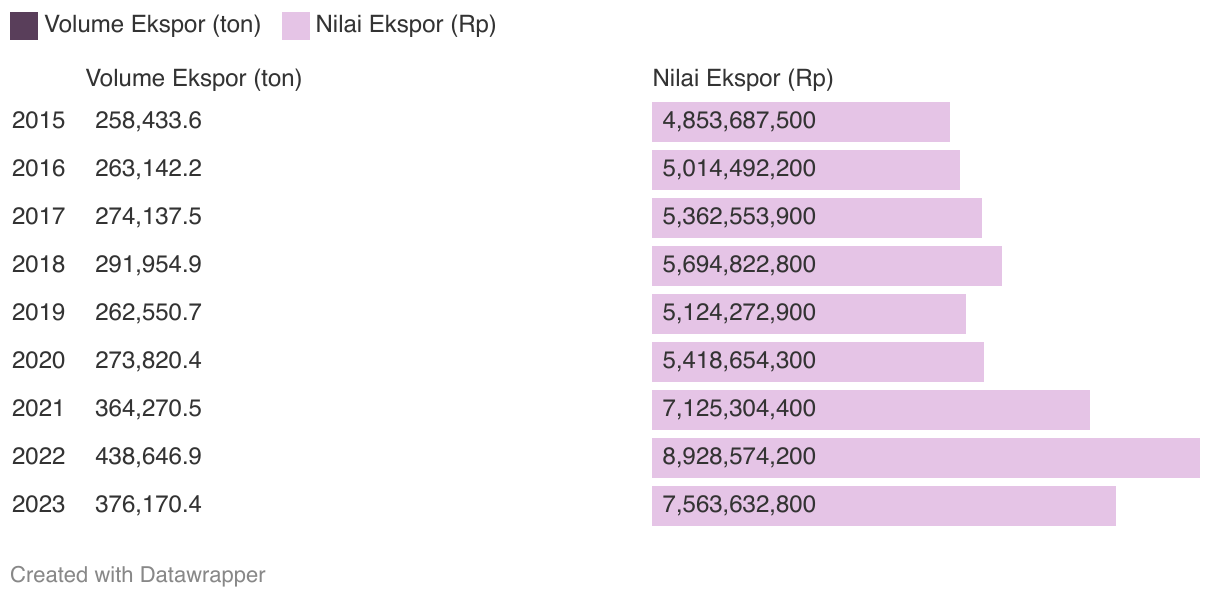Open the Created with Datawrapper link
The image size is (1220, 600).
click(x=138, y=575)
